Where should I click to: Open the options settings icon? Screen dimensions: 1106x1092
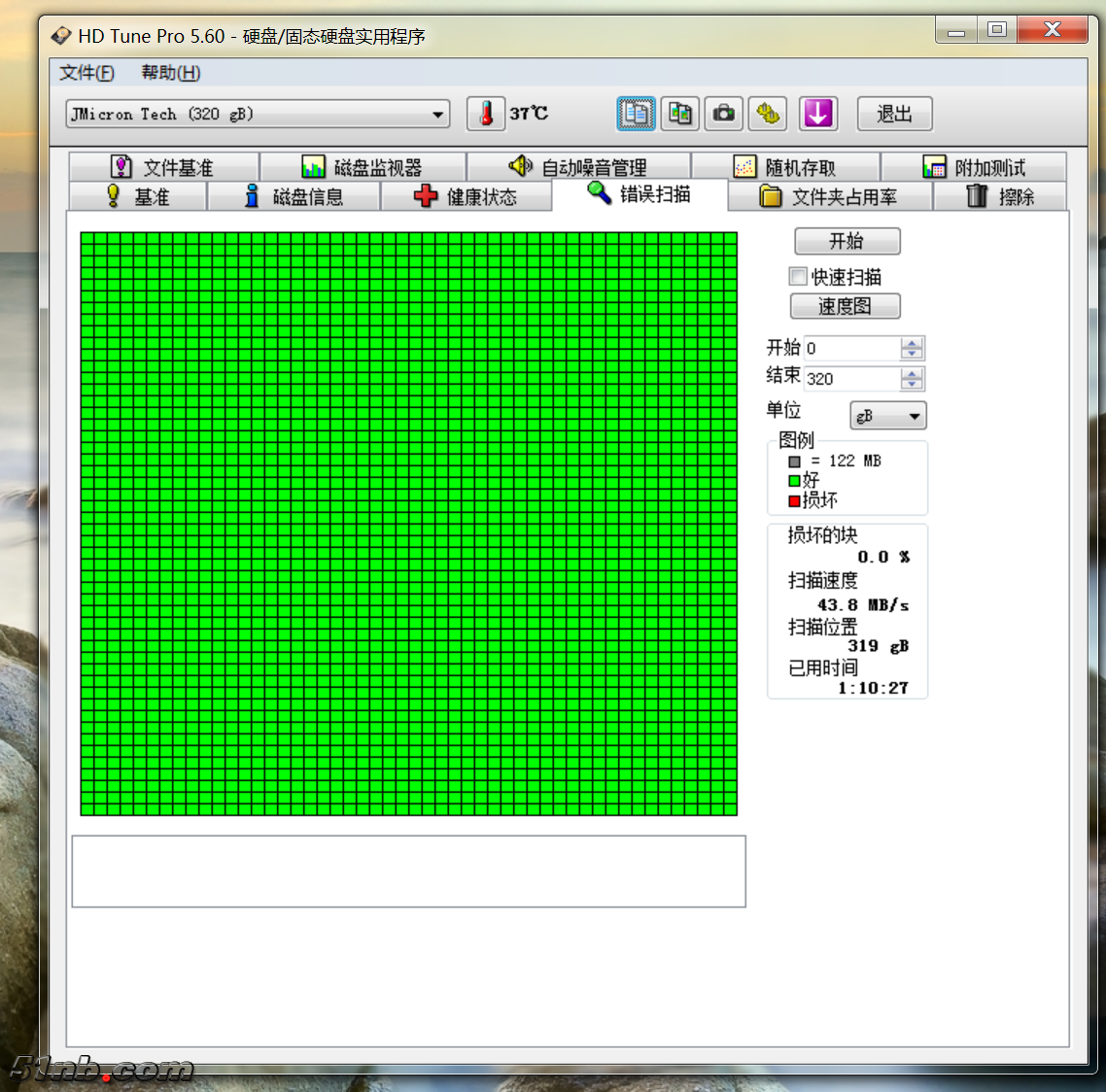pos(768,114)
